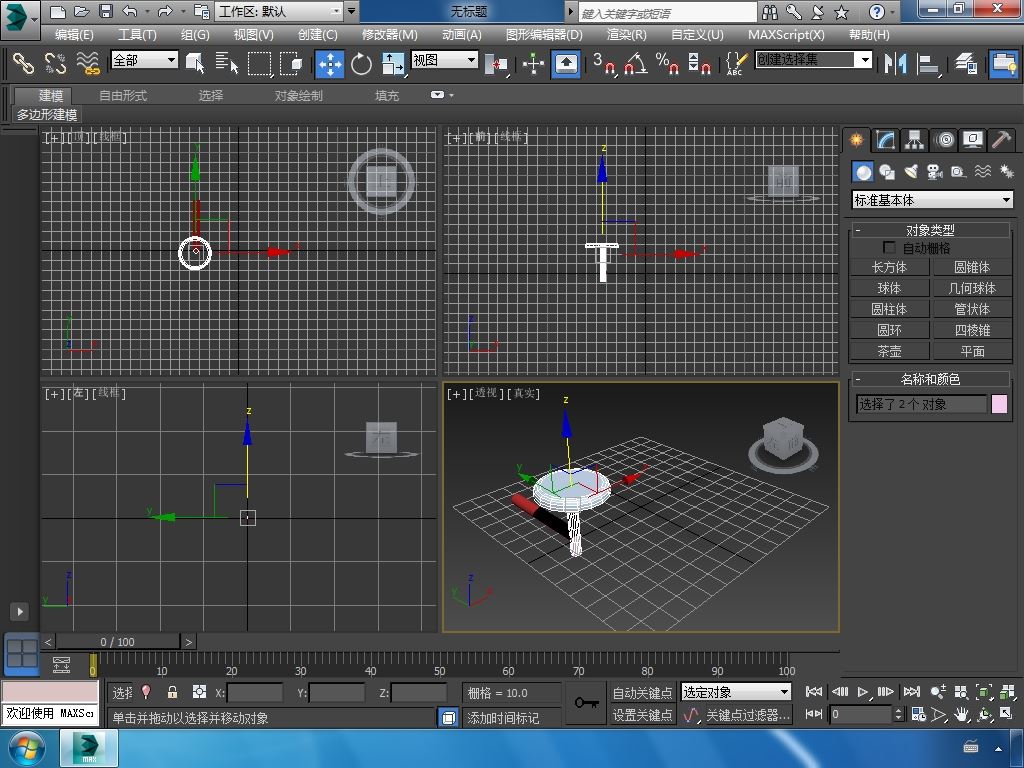Viewport: 1024px width, 768px height.
Task: Click the Mirror tool icon
Action: (895, 63)
